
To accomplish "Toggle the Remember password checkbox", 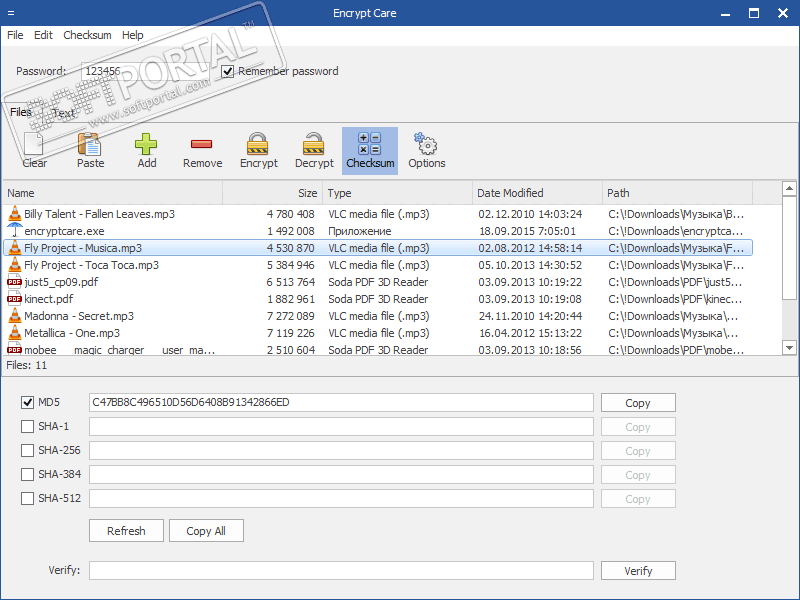I will pos(228,71).
